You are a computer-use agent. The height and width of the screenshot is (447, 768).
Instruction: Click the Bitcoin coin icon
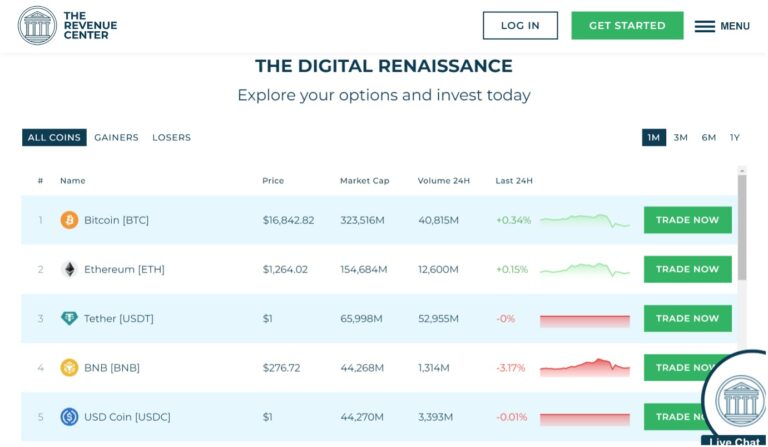[69, 220]
